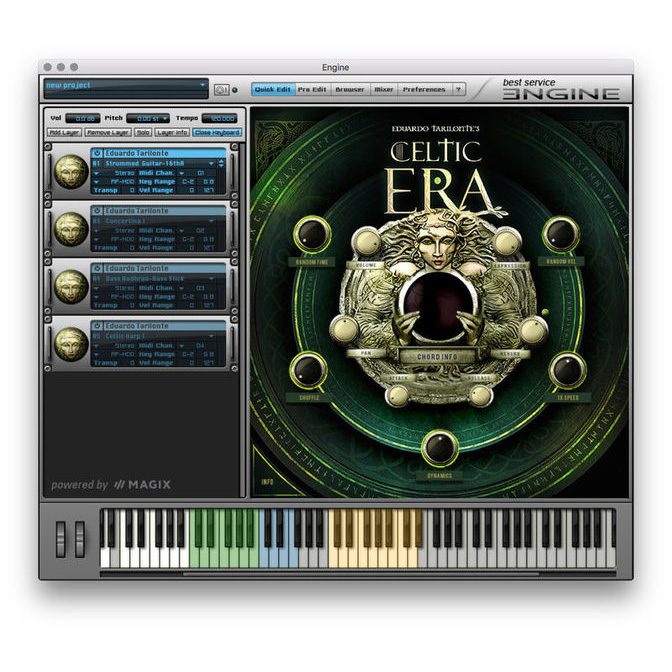Click Transp value on Strummed Guitar layer
This screenshot has width=672, height=672.
pyautogui.click(x=132, y=190)
